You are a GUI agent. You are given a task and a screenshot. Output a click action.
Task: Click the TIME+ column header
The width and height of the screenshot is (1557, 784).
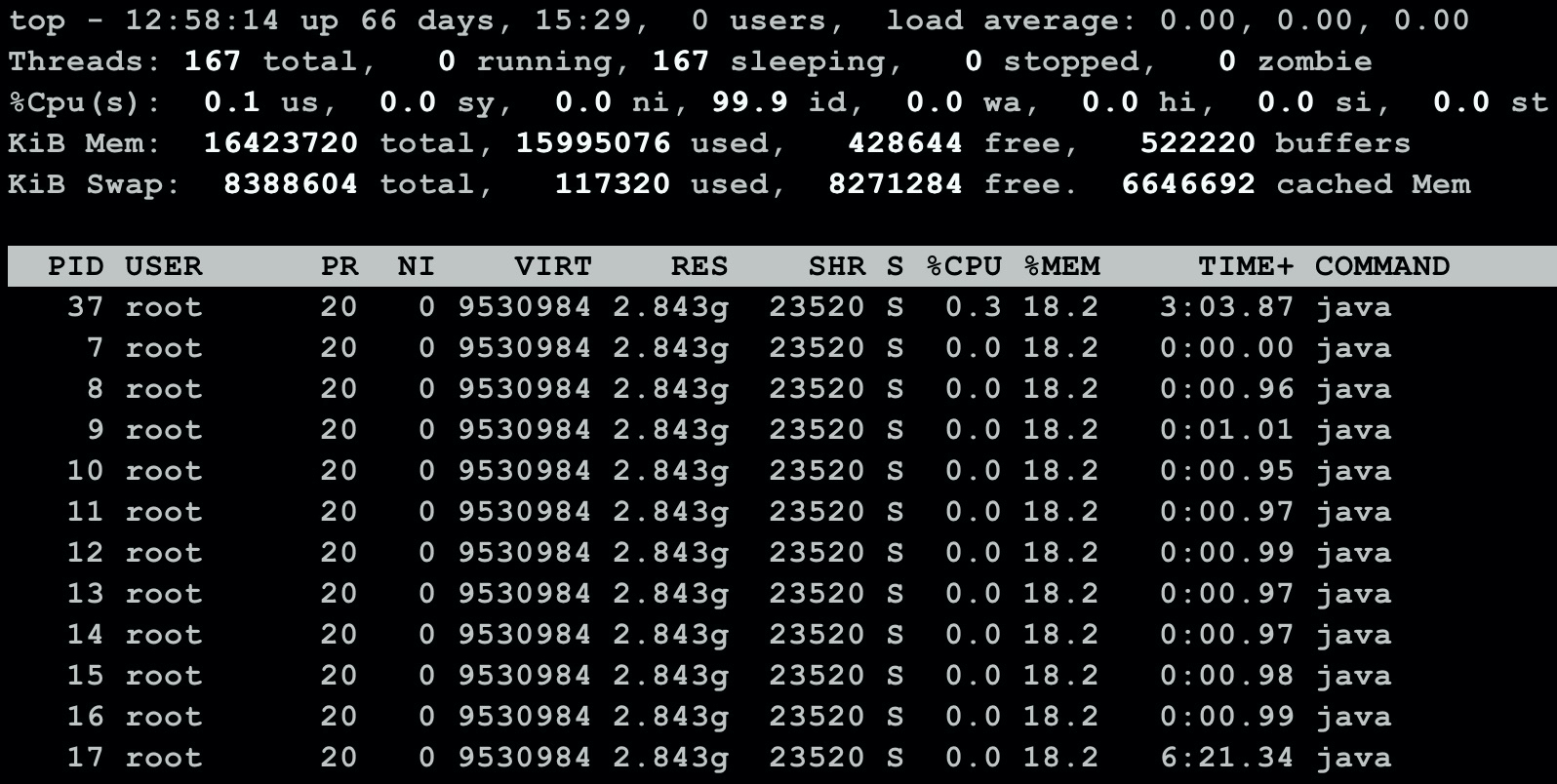[x=1246, y=266]
